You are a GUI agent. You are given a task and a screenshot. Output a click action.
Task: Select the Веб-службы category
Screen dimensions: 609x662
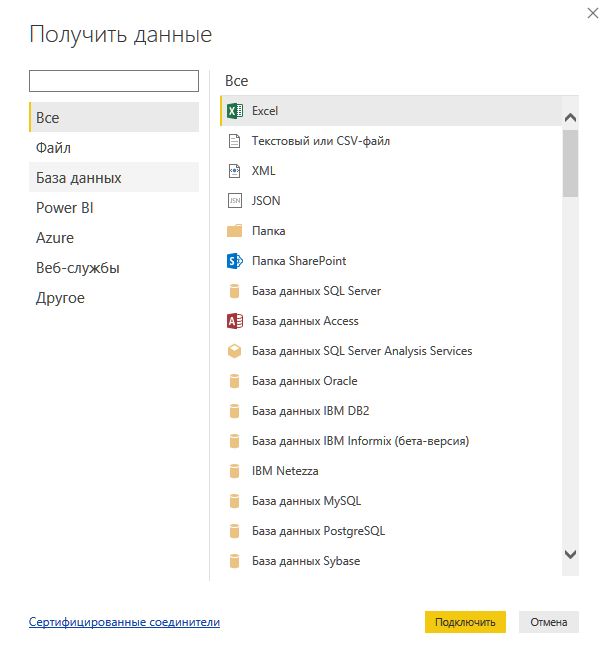pos(114,268)
